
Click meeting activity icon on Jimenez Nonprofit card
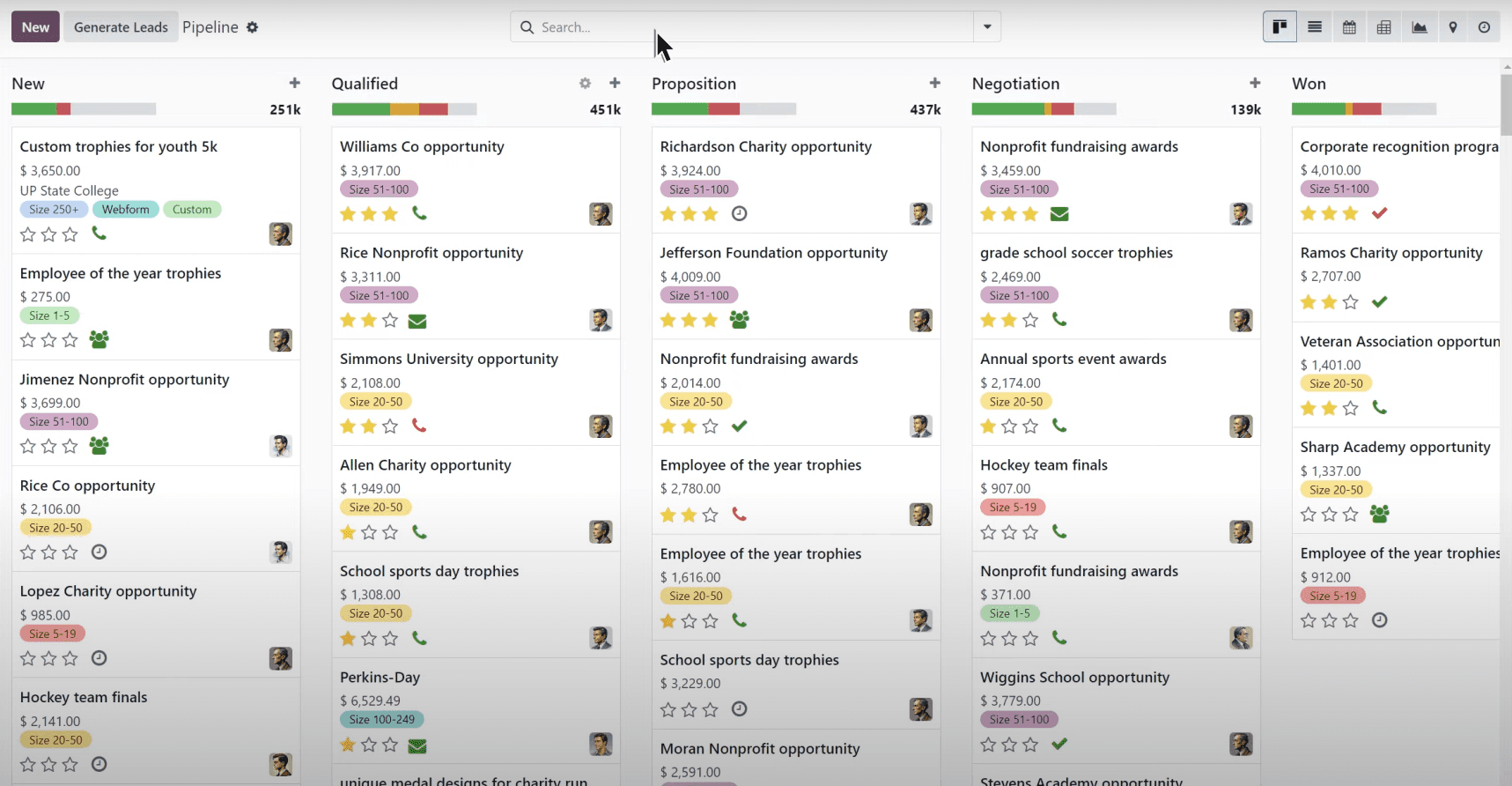tap(100, 446)
